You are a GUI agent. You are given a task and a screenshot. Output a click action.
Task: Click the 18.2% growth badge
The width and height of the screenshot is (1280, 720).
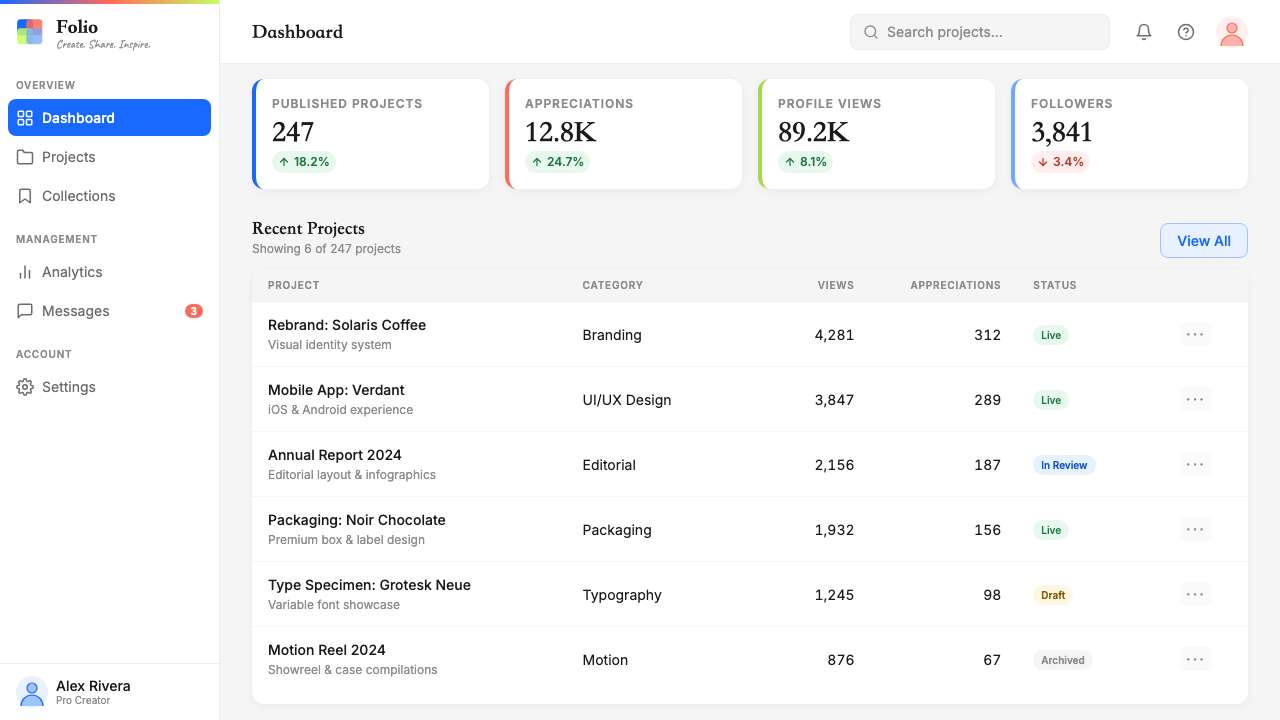(x=304, y=162)
